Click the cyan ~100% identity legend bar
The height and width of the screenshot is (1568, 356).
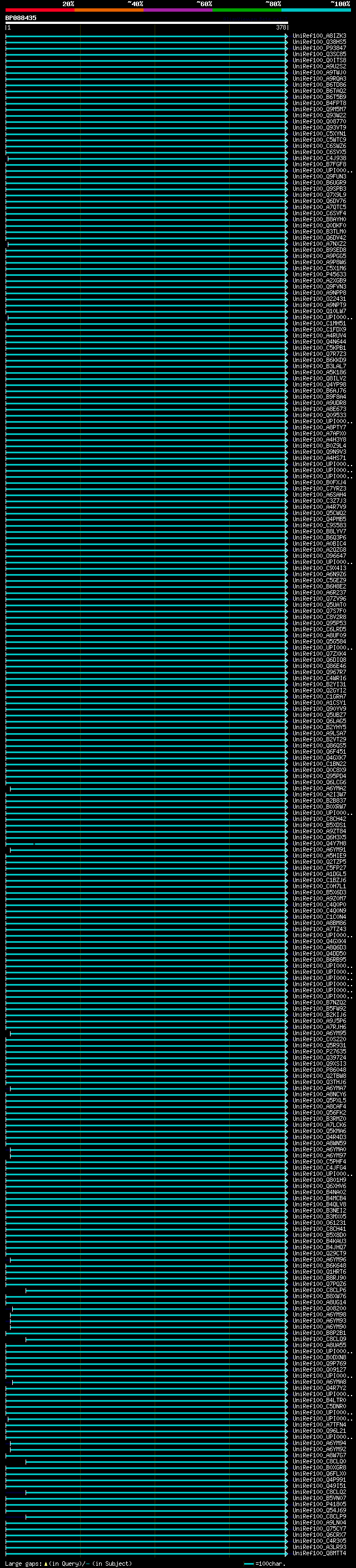[x=316, y=10]
